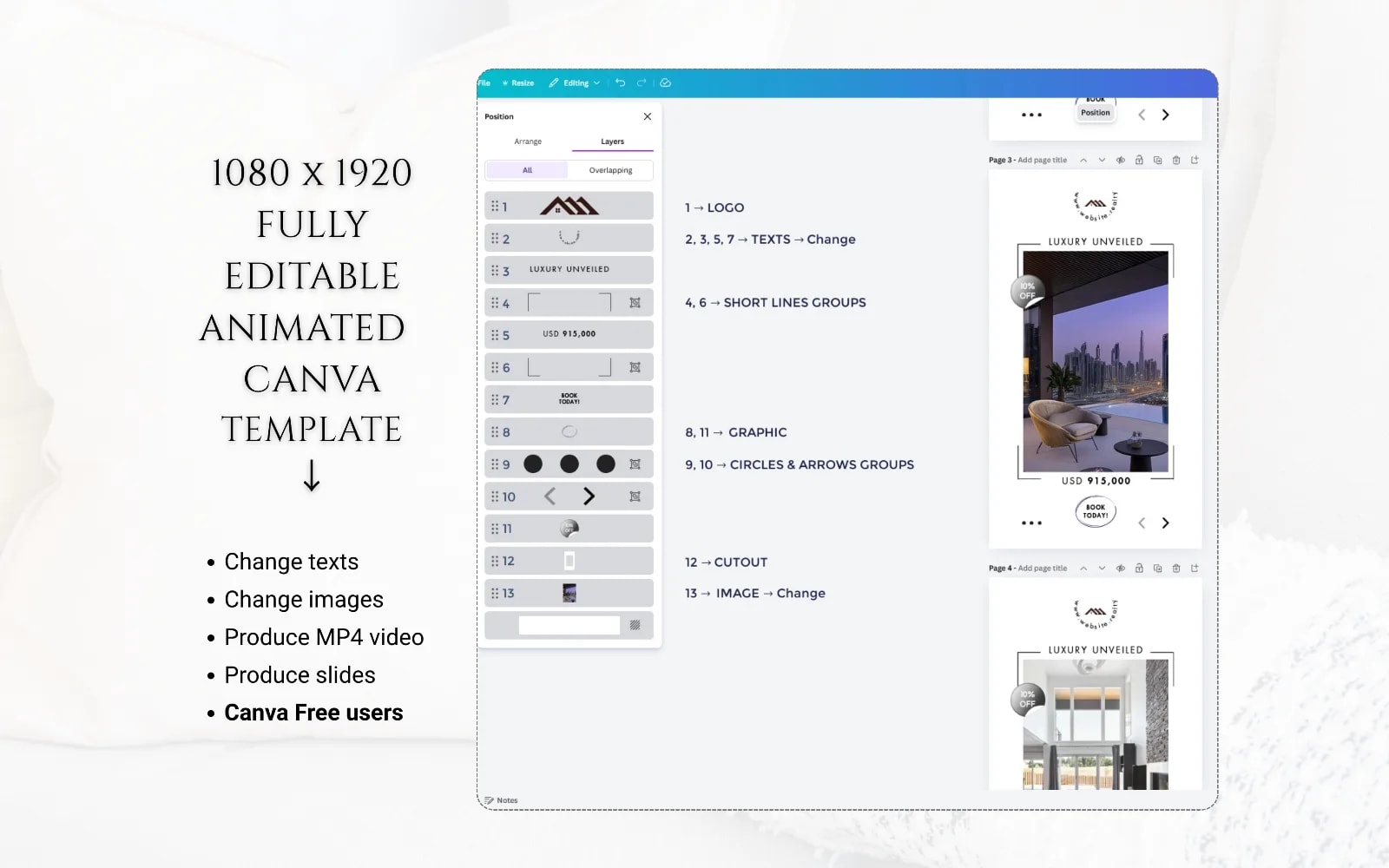The image size is (1389, 868).
Task: Lock Page 4 with the padlock icon
Action: [x=1139, y=569]
